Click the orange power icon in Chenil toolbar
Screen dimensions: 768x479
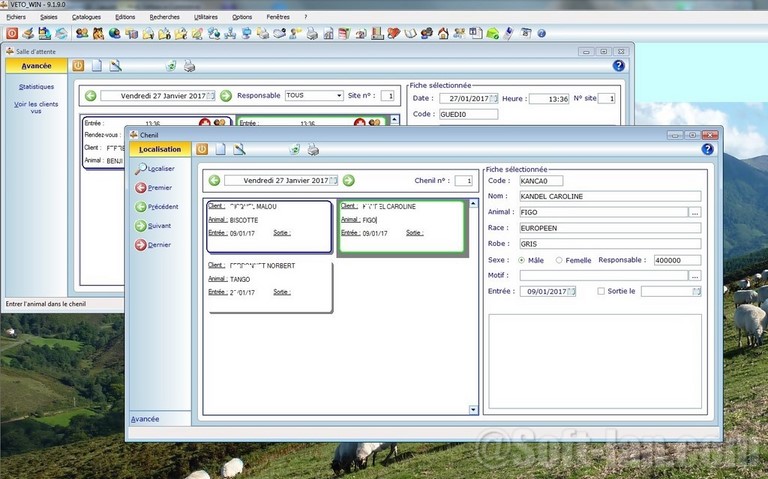point(202,149)
